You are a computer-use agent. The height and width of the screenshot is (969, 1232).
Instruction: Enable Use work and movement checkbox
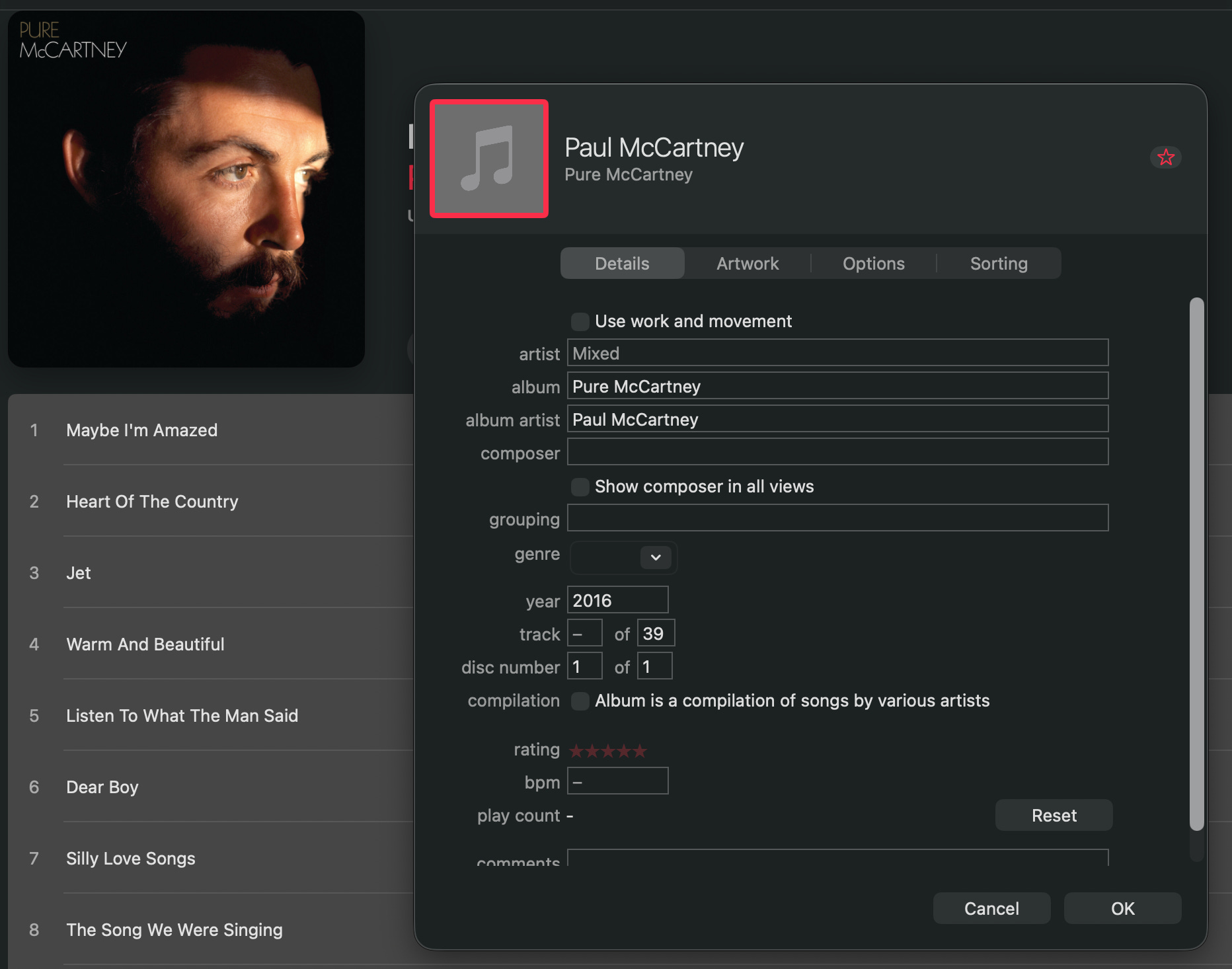(x=580, y=321)
